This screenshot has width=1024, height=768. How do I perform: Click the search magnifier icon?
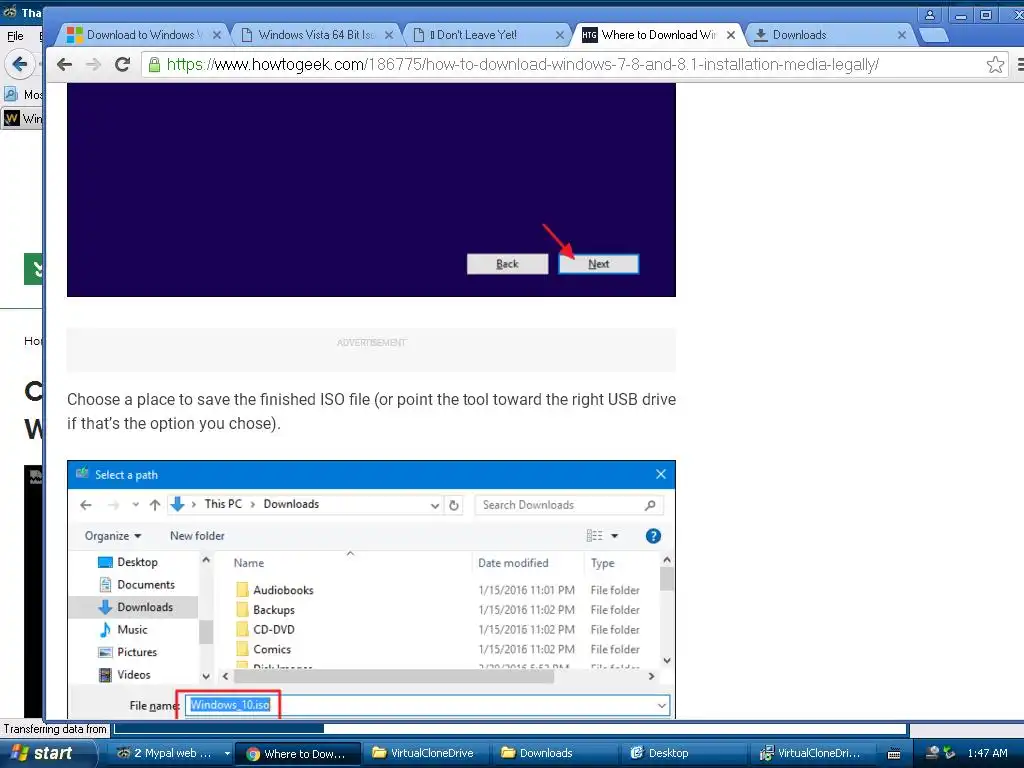[x=650, y=505]
